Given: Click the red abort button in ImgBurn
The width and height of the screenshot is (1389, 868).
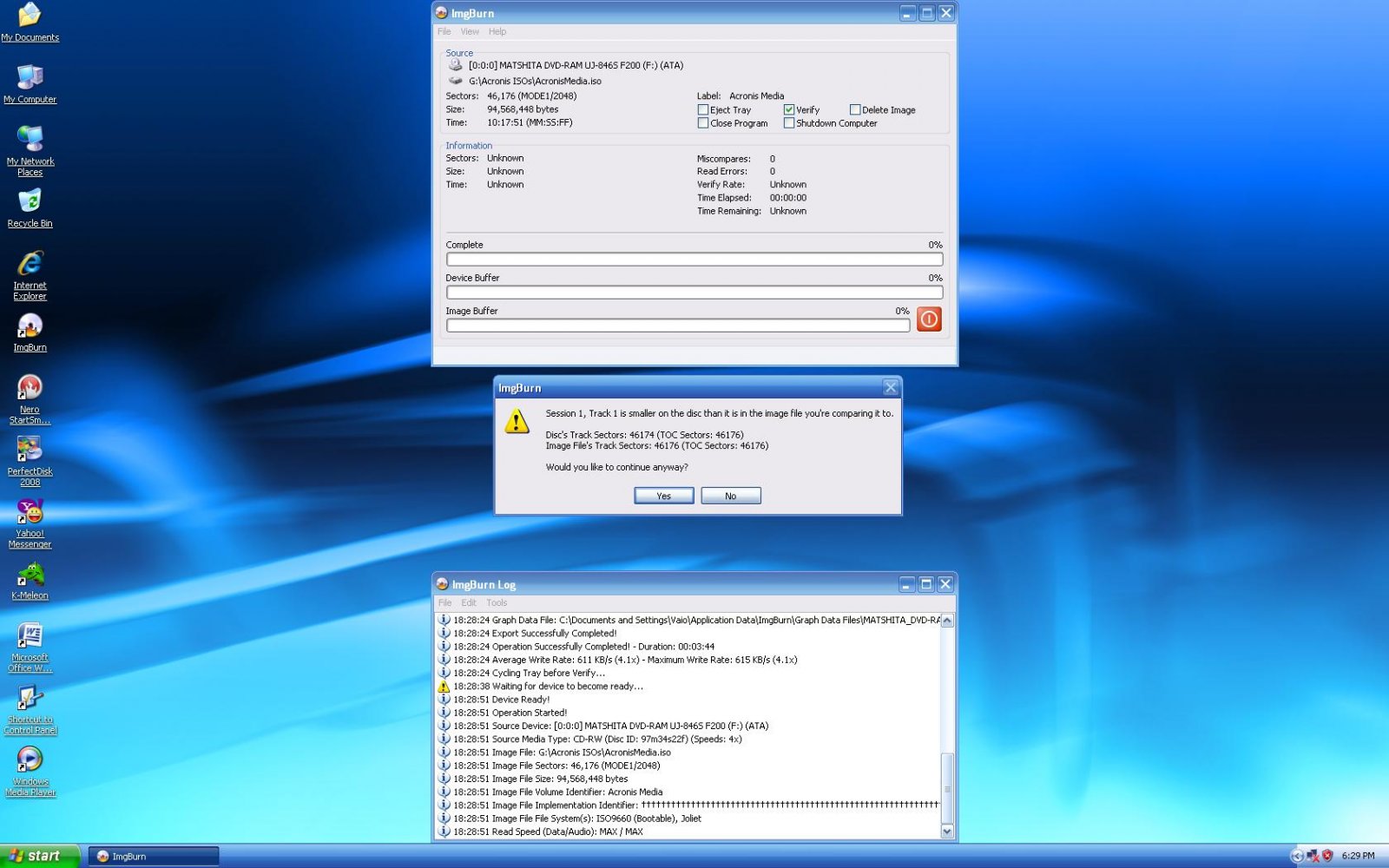Looking at the screenshot, I should pos(929,319).
